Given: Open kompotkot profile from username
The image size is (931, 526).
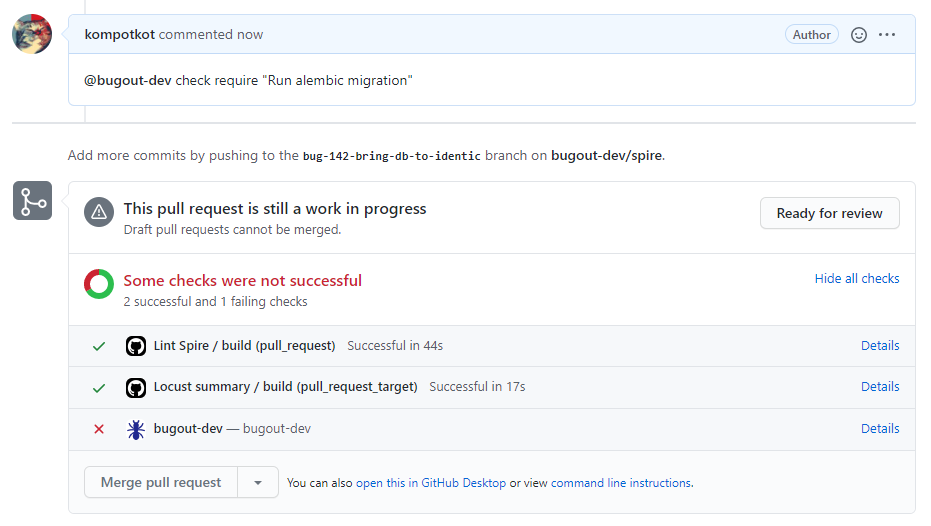Looking at the screenshot, I should (119, 34).
